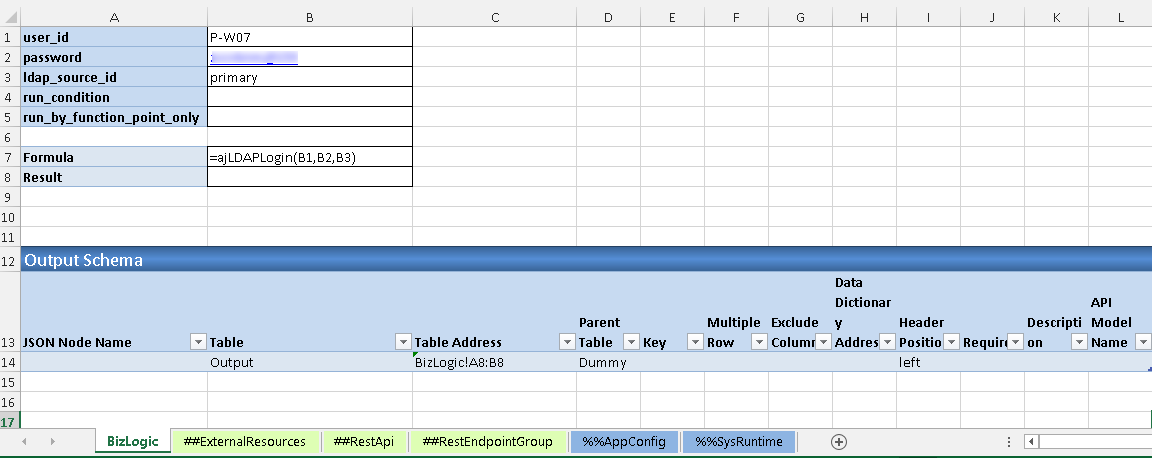Open the Description column filter dropdown

(x=1078, y=342)
